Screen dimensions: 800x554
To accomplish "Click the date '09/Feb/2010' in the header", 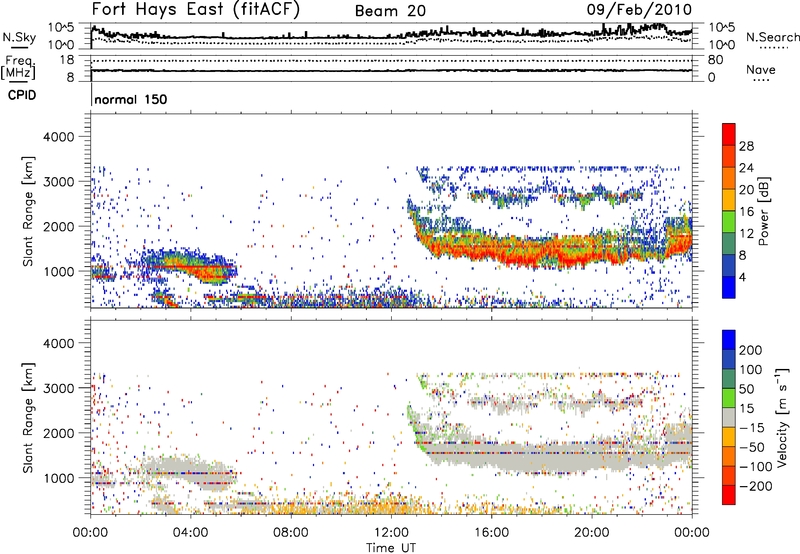I will pos(639,9).
